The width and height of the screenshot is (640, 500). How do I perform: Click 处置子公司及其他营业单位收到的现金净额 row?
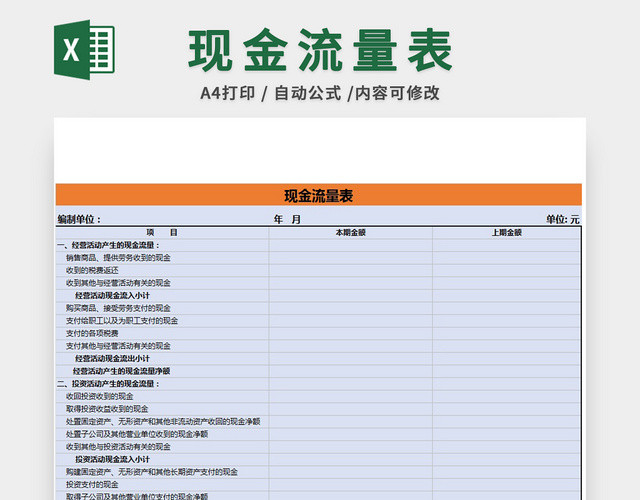318,434
